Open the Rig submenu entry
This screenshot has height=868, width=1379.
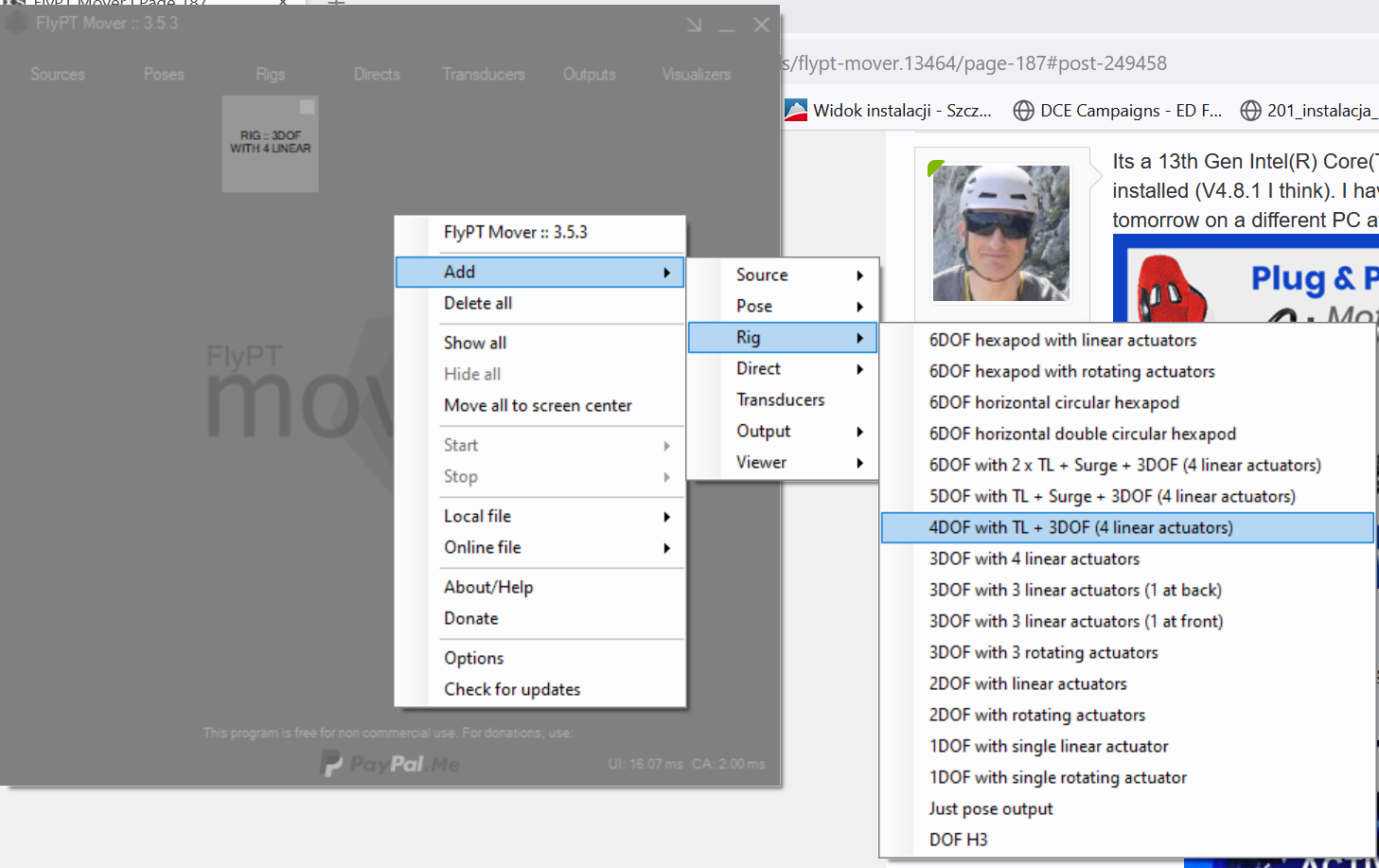[783, 337]
